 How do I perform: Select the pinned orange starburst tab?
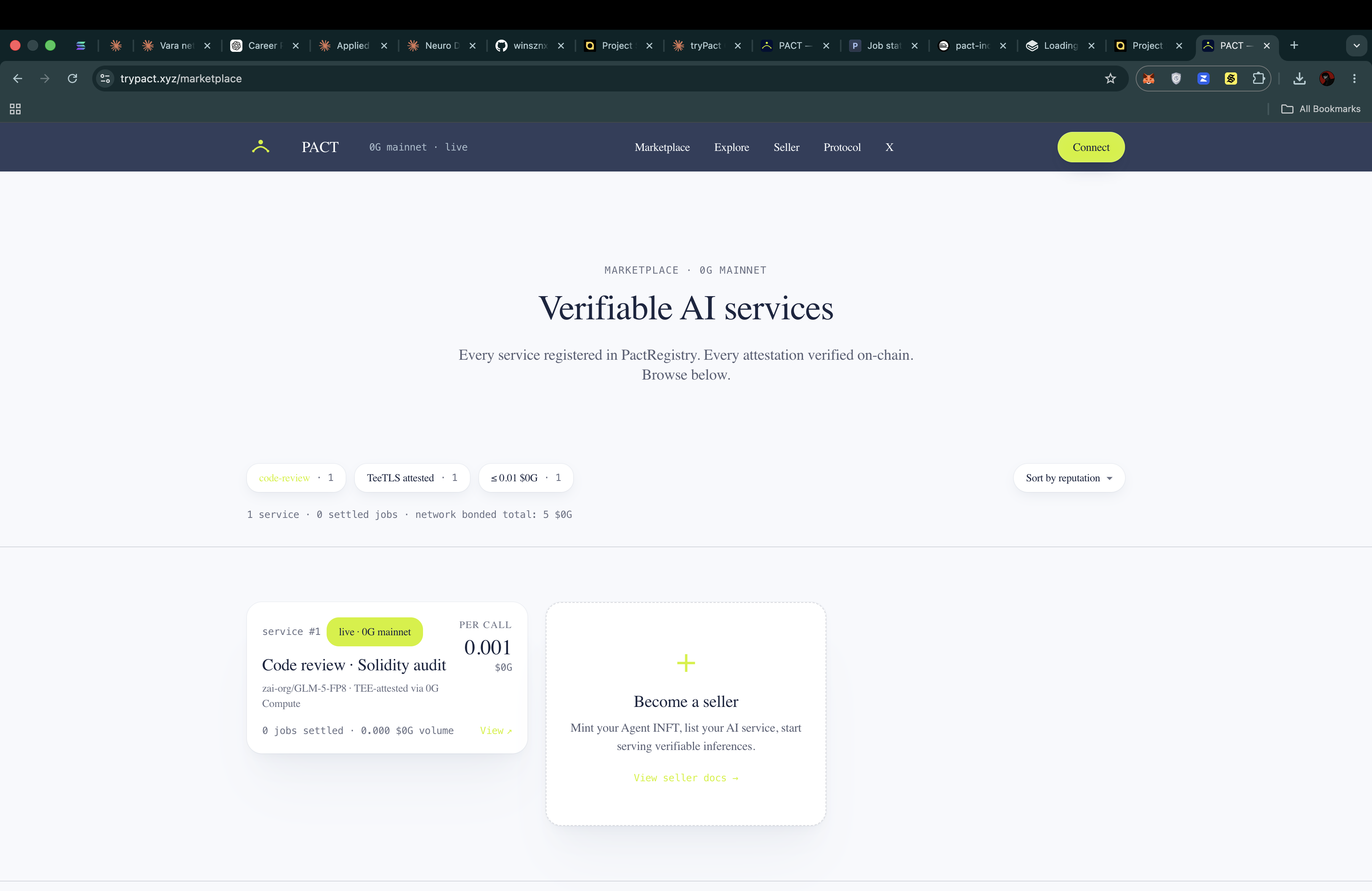click(x=116, y=45)
